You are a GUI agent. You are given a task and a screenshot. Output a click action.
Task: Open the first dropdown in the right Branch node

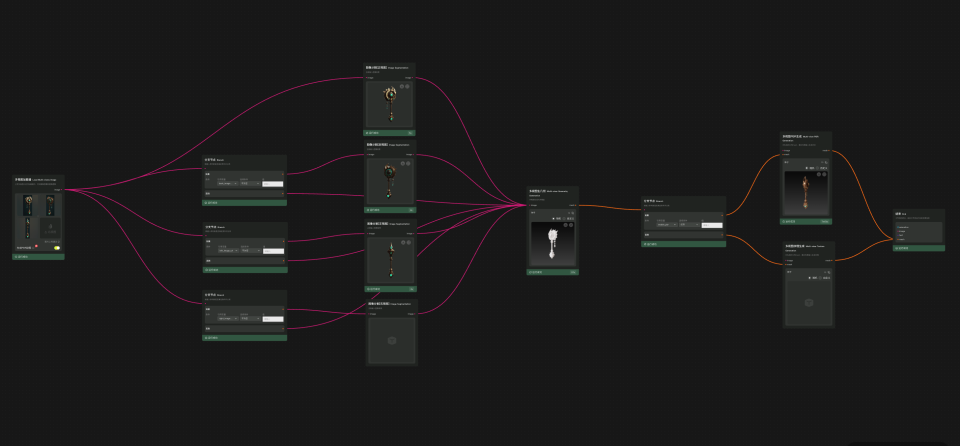[665, 224]
